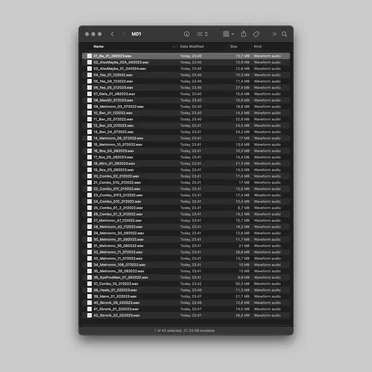Open Get Info from the toolbar

point(187,34)
